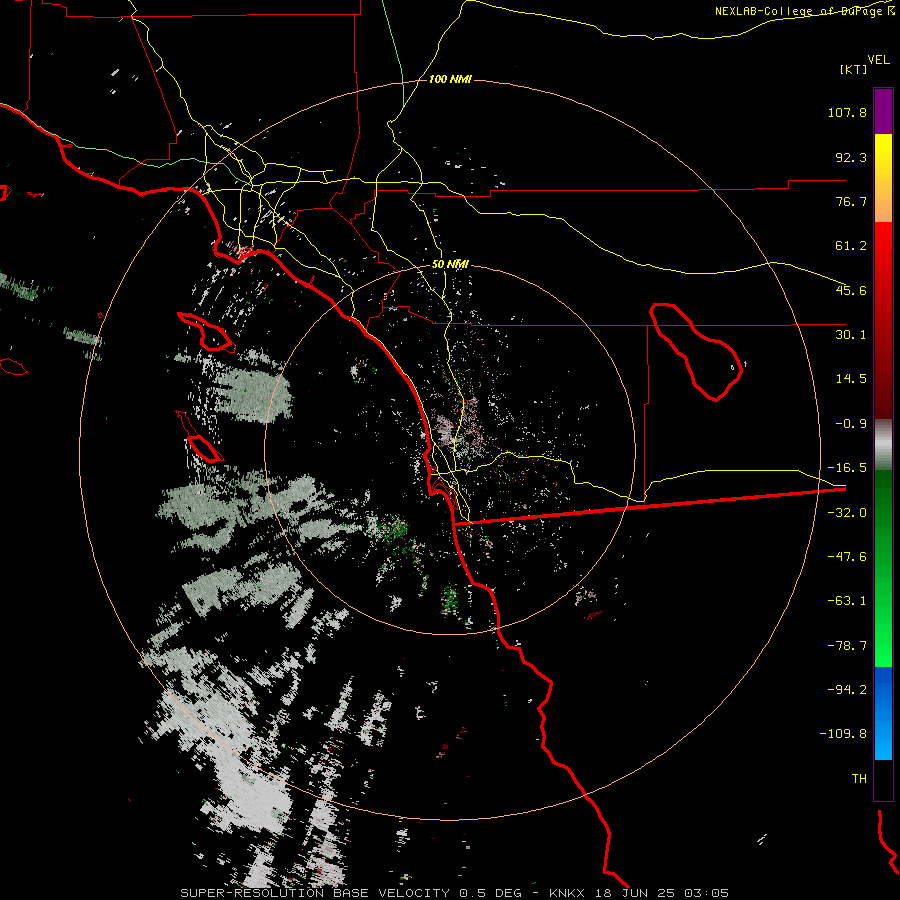Click the 61.2 velocity scale value

851,246
